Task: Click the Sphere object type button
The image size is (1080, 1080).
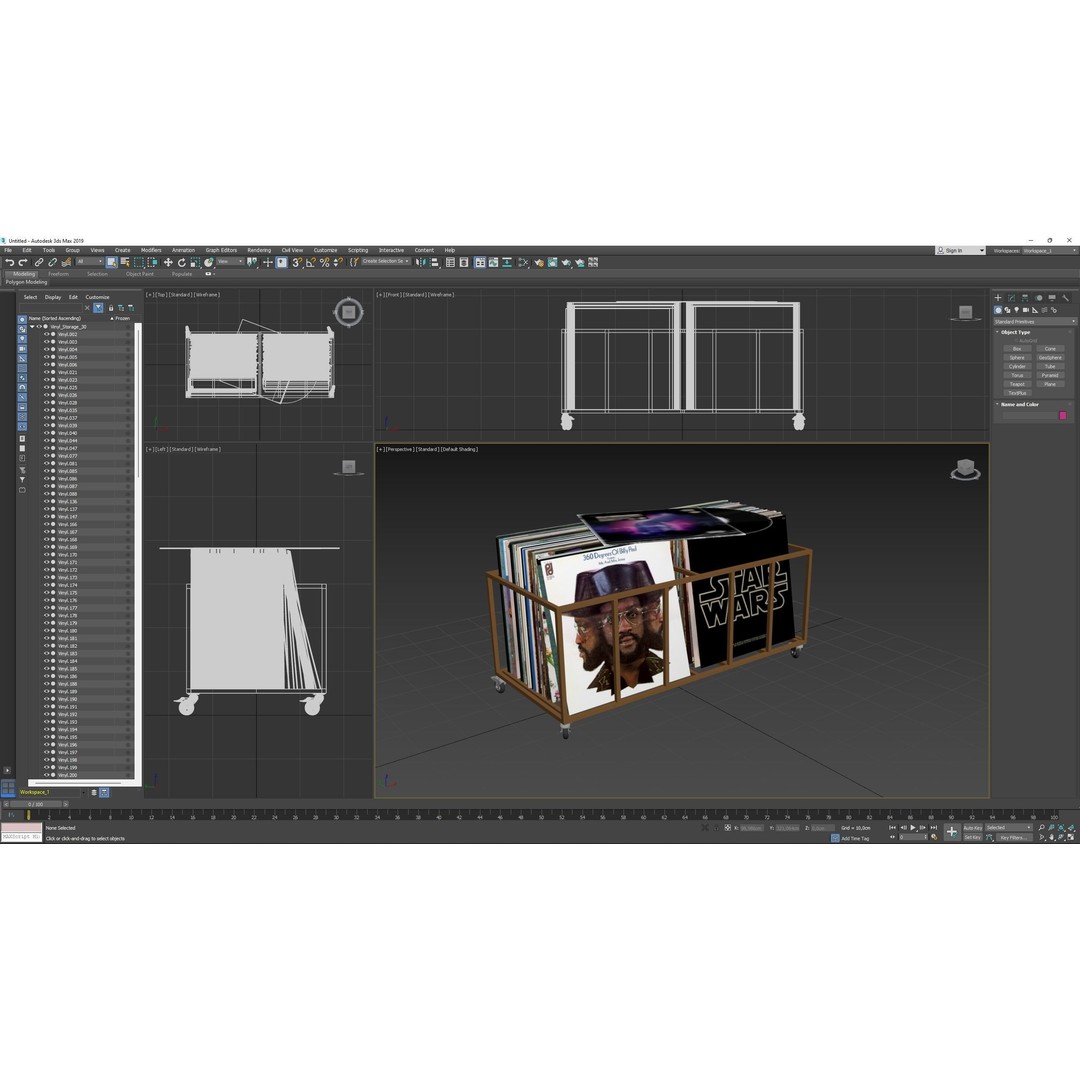Action: pos(1017,357)
